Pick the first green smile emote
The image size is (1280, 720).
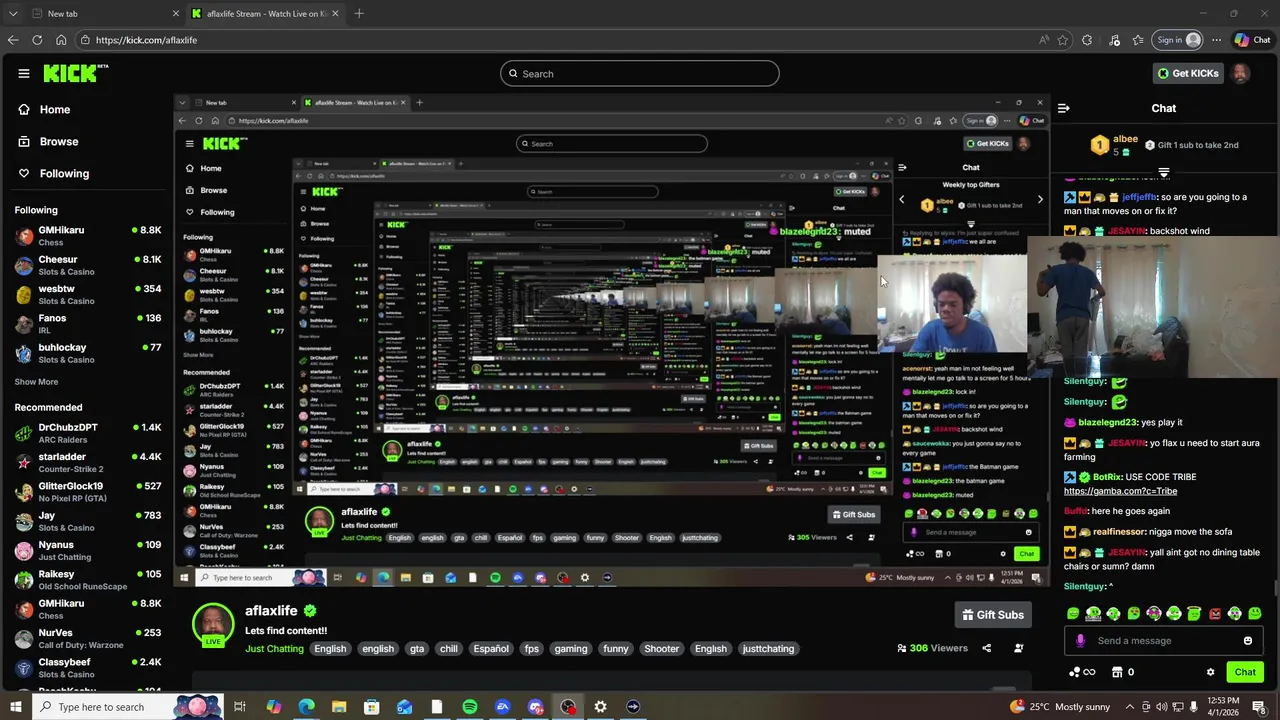1073,613
